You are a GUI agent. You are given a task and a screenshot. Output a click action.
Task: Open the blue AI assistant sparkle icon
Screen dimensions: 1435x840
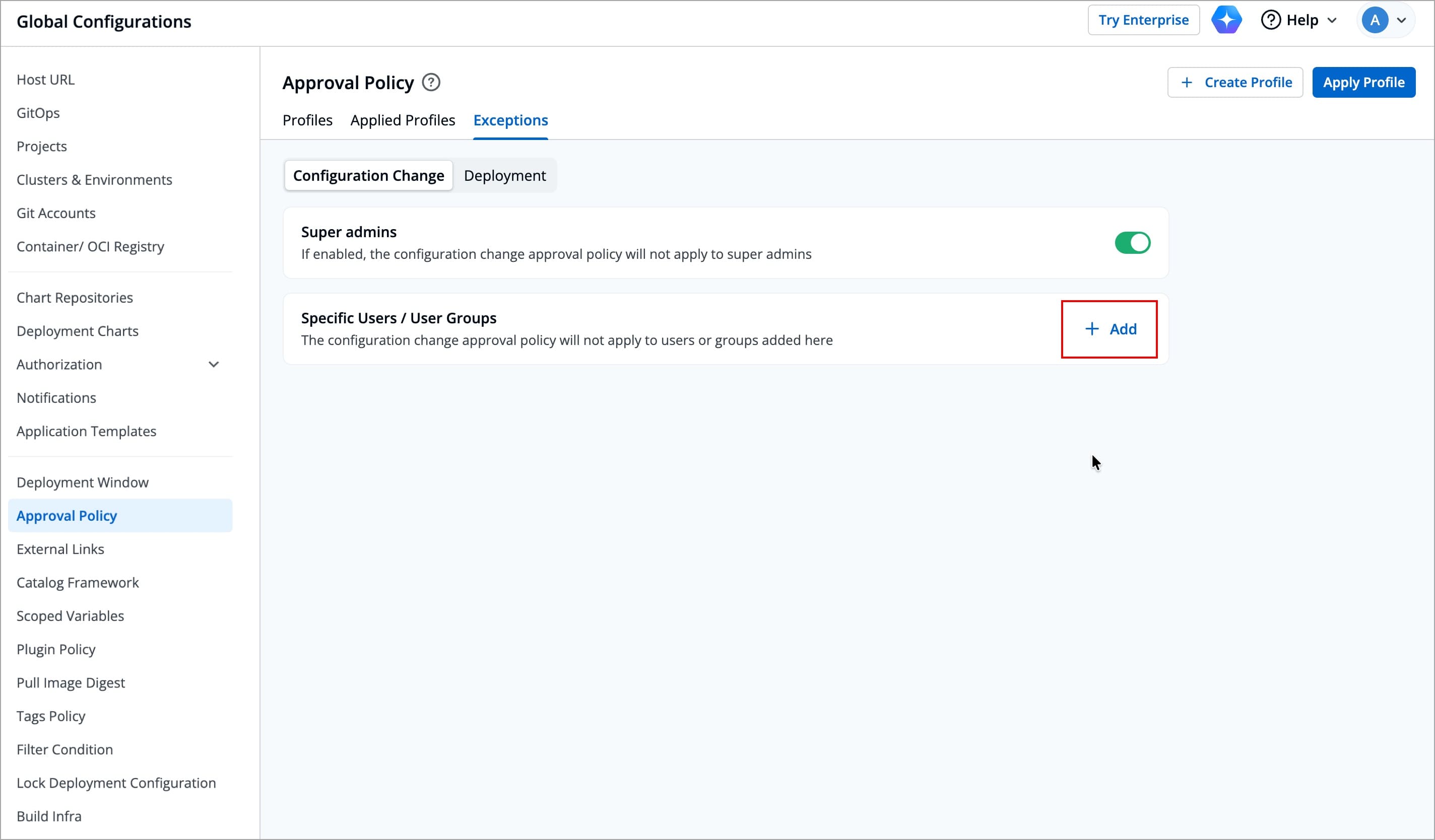1226,21
